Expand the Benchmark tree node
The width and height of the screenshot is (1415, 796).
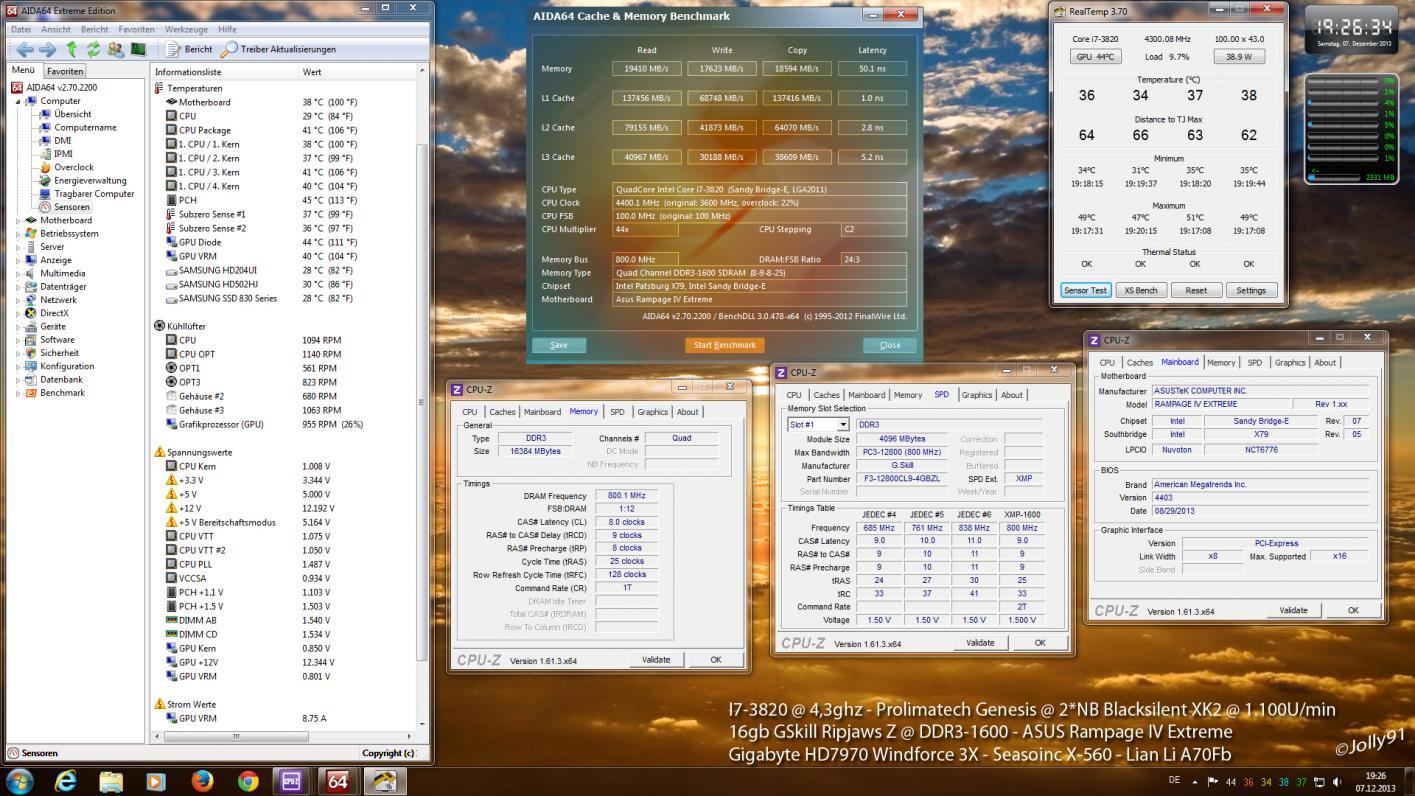(19, 393)
